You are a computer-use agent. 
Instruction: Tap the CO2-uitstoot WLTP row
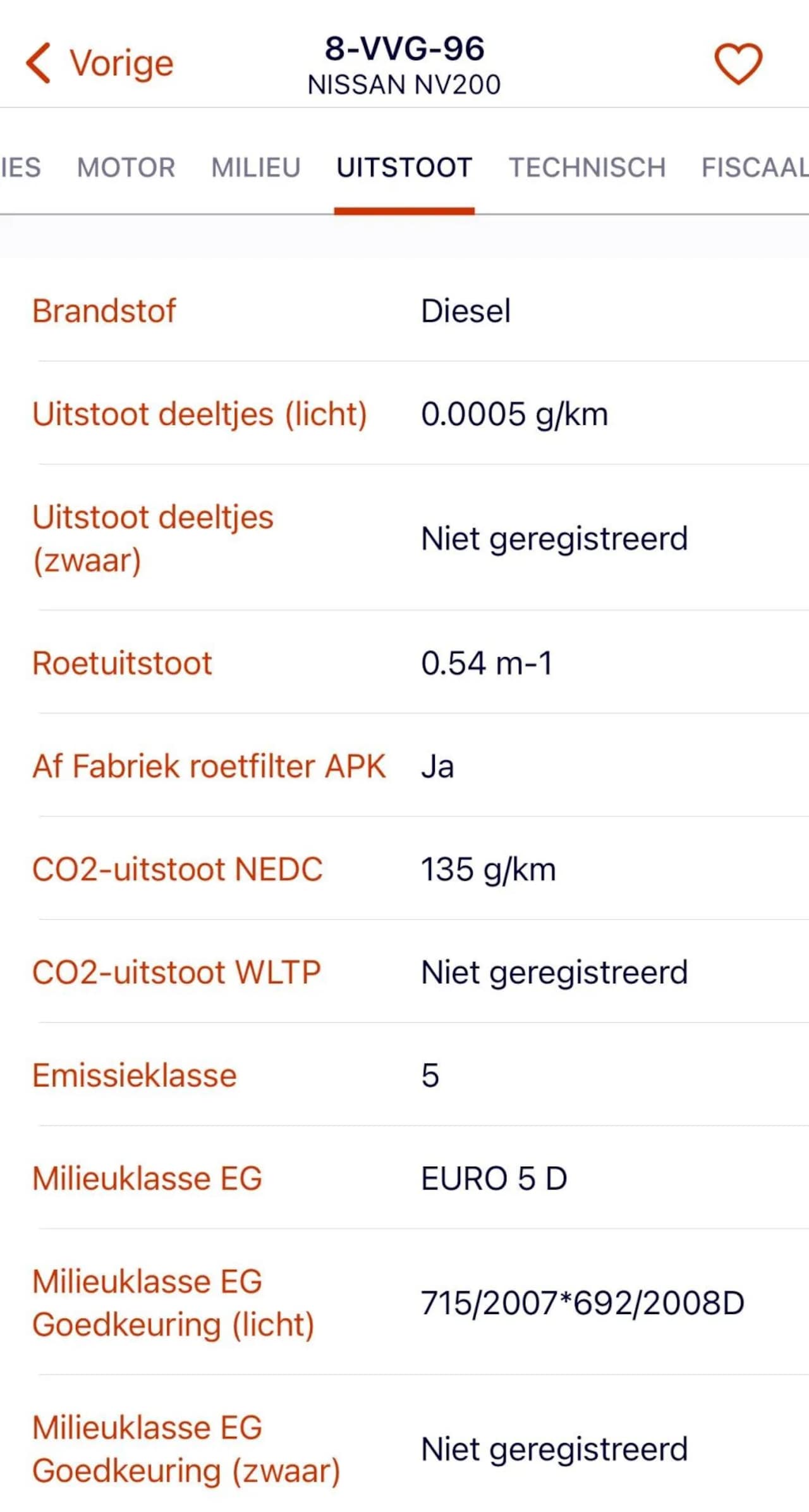pyautogui.click(x=404, y=972)
